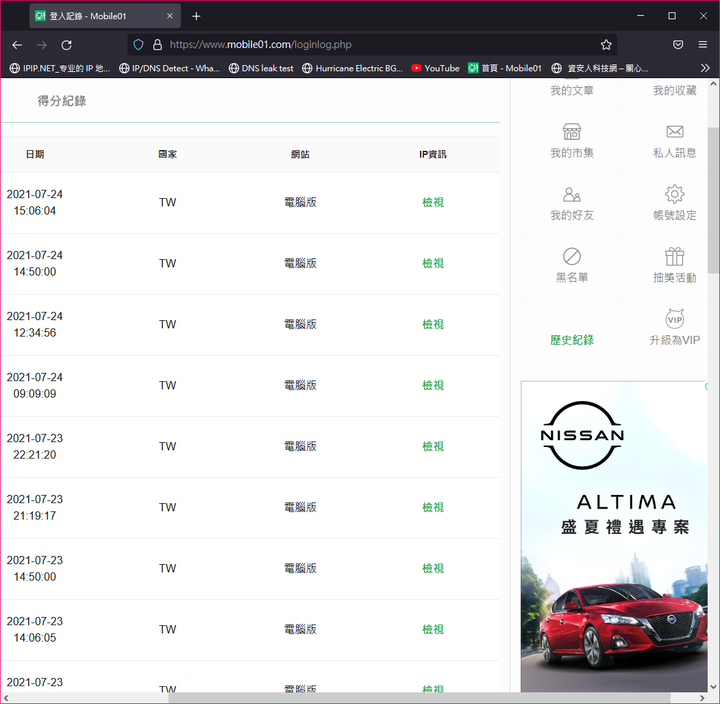Click the IP資訊 column header
720x704 pixels.
[433, 154]
